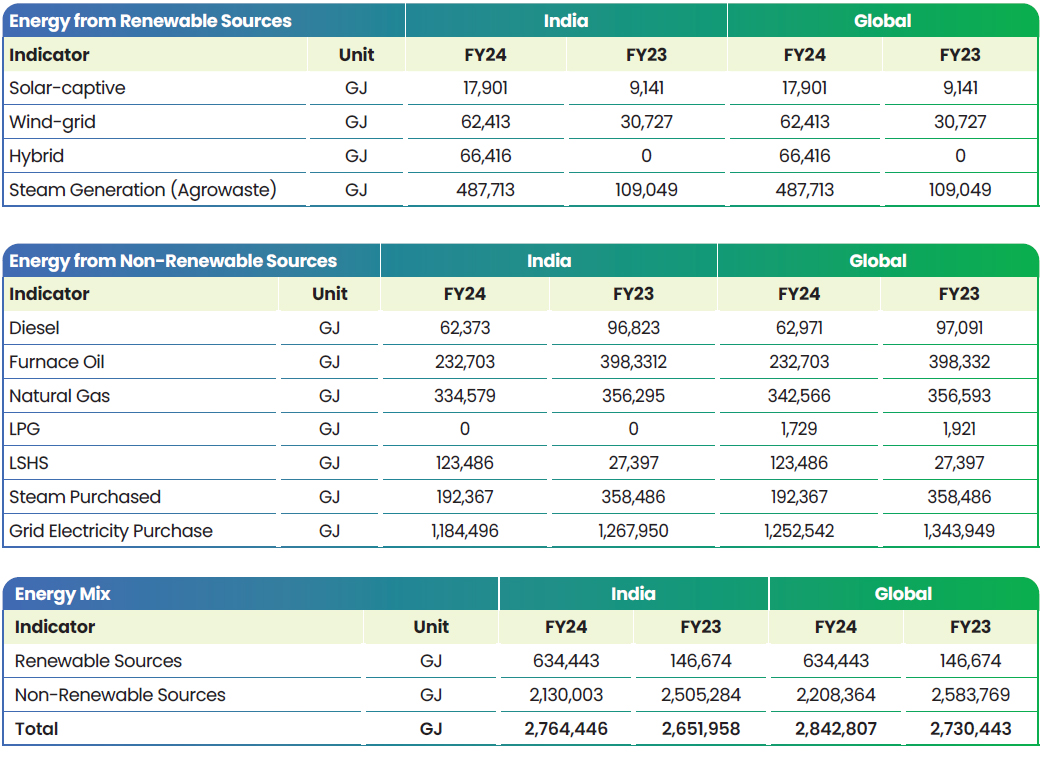The image size is (1045, 765).
Task: Click the Furnace Oil value 398,332
Action: 959,362
